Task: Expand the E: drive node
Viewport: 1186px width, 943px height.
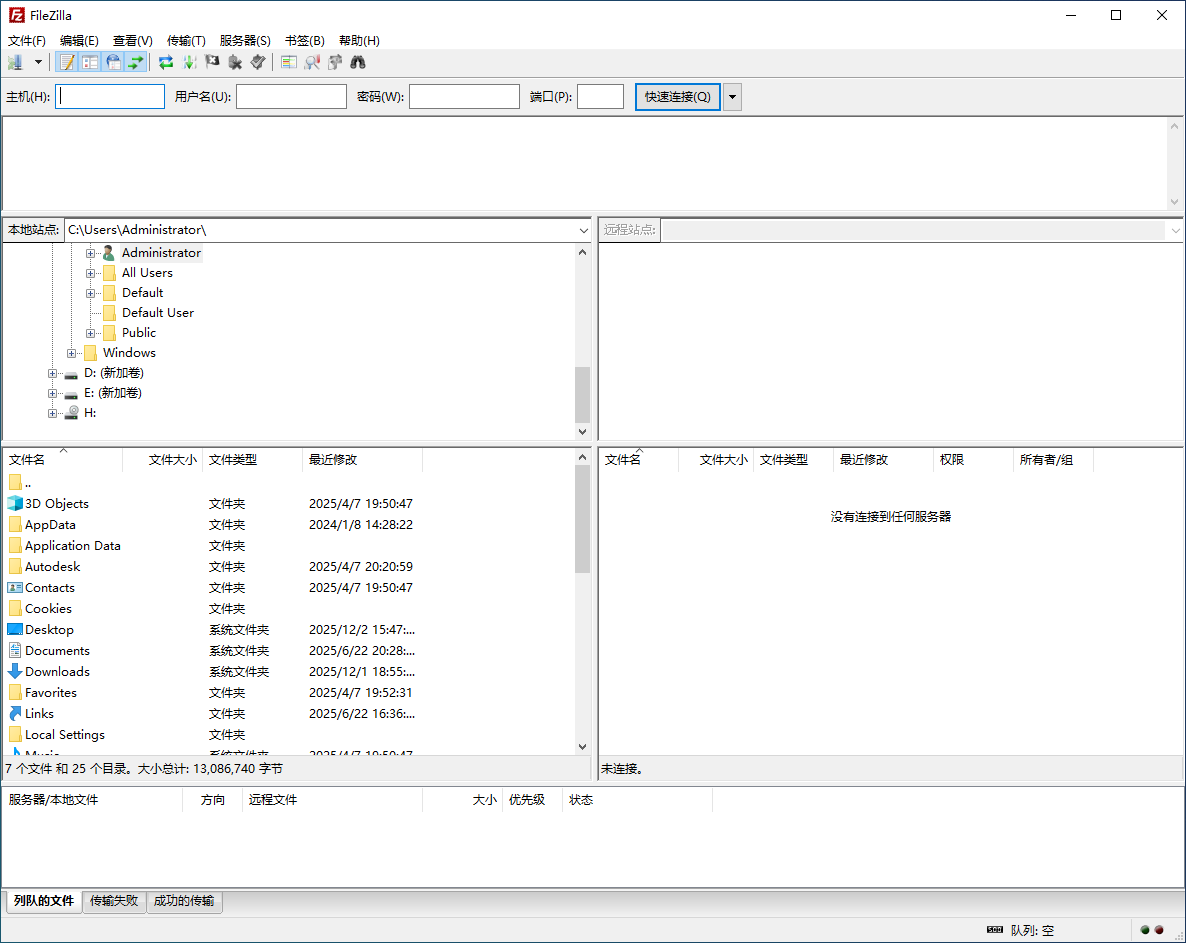Action: pyautogui.click(x=52, y=393)
